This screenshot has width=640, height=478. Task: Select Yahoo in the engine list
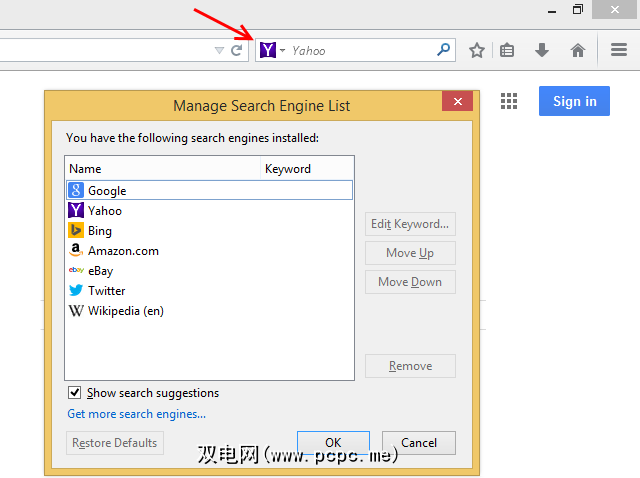[209, 211]
